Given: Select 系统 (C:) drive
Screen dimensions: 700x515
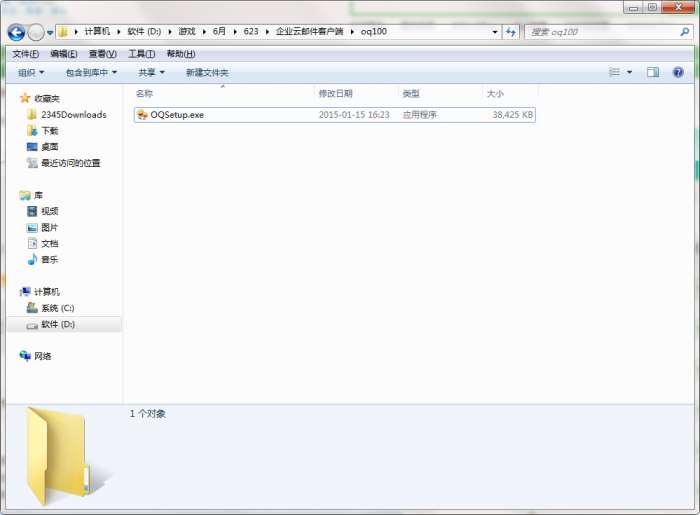Looking at the screenshot, I should point(58,308).
